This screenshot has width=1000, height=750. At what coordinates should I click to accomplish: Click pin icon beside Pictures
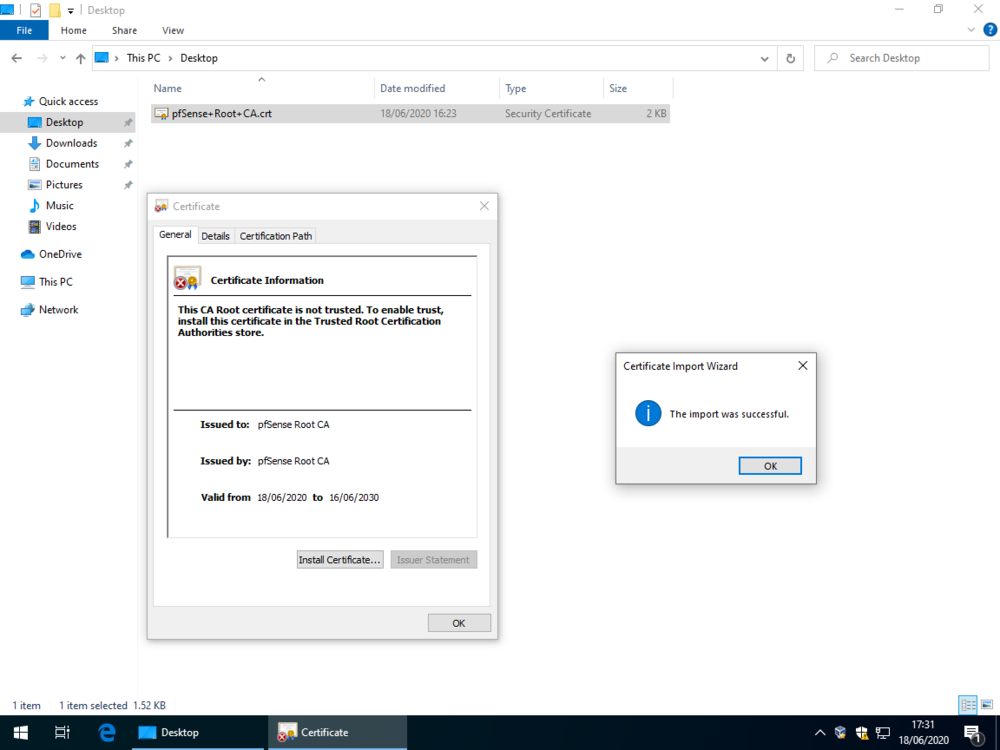click(x=128, y=185)
